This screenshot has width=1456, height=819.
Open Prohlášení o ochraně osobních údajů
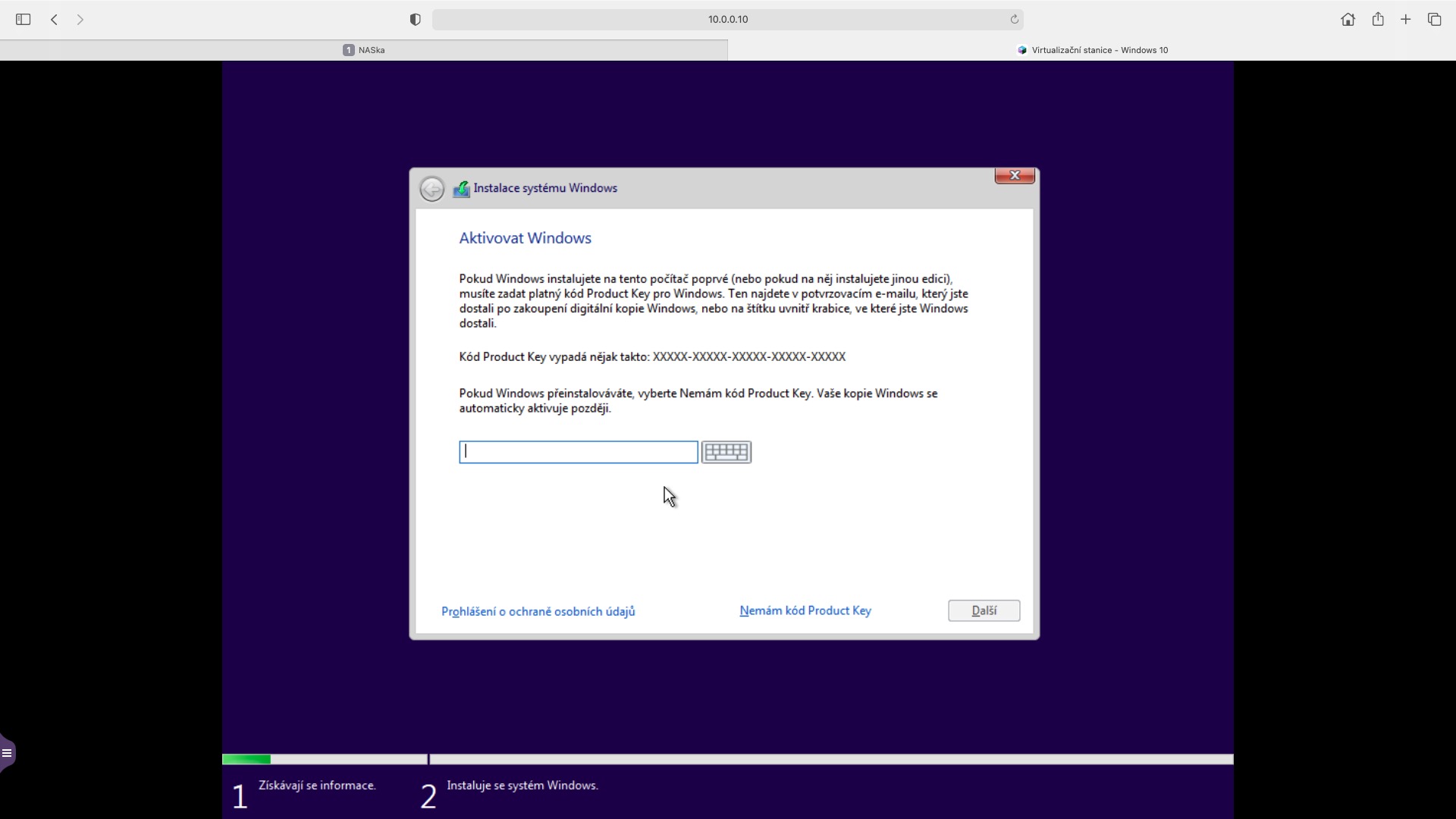coord(538,611)
